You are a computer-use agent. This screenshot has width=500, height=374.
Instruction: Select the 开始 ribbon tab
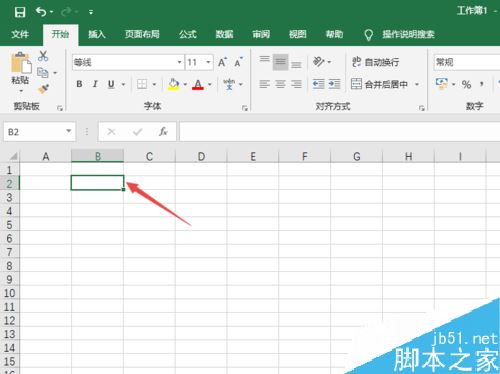(60, 34)
